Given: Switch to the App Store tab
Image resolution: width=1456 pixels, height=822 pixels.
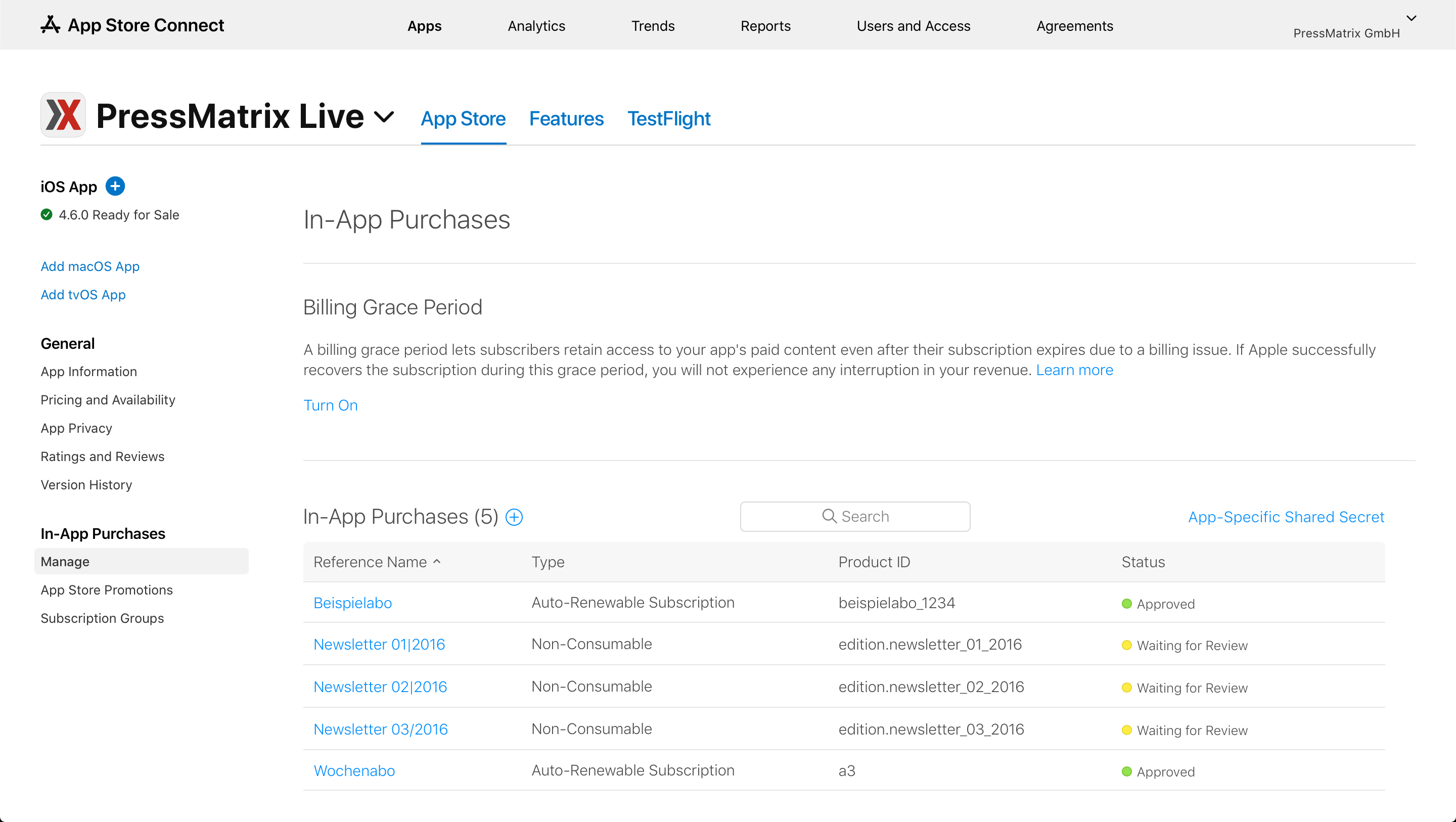Looking at the screenshot, I should 464,119.
